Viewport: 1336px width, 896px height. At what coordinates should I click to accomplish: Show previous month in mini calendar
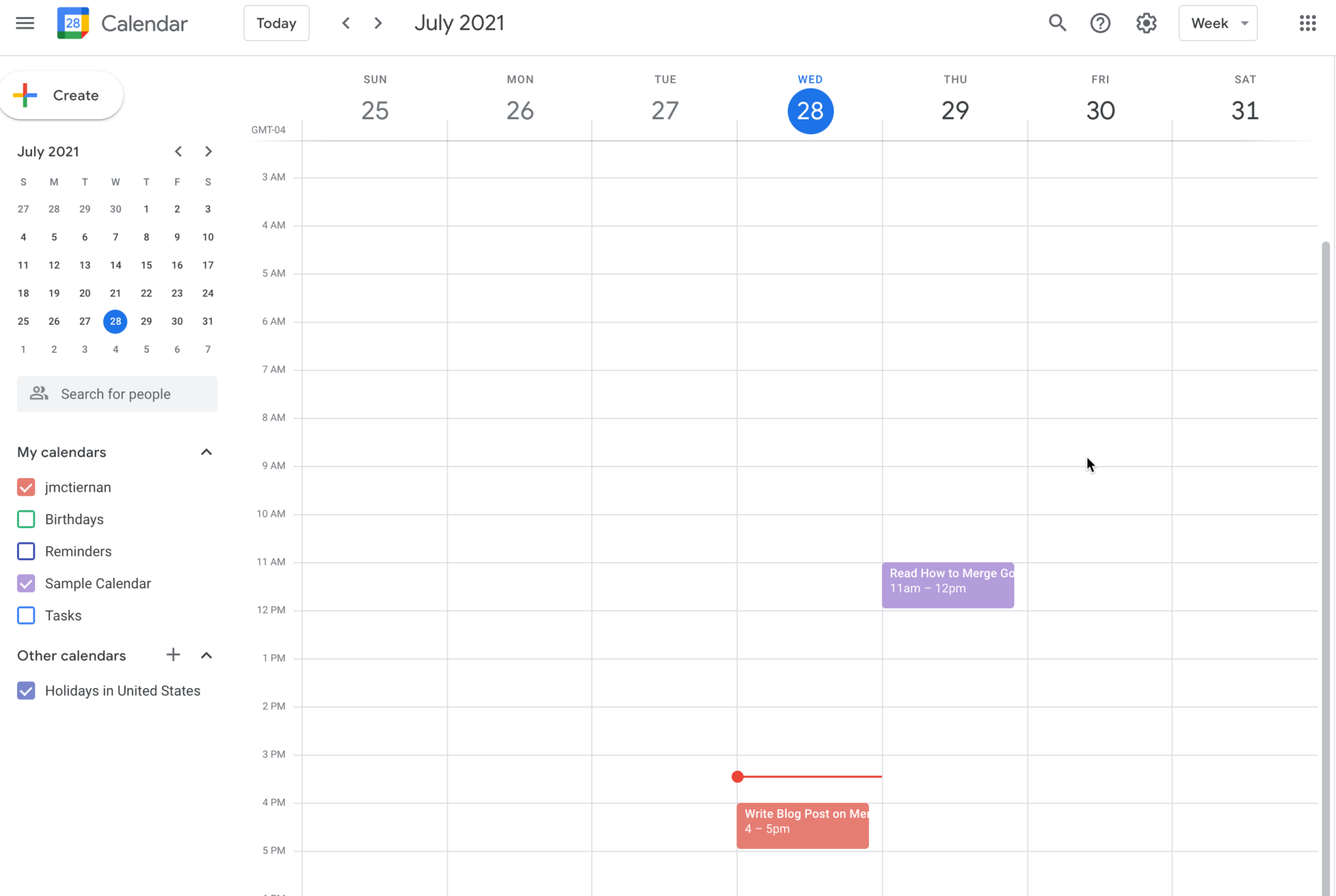coord(178,151)
